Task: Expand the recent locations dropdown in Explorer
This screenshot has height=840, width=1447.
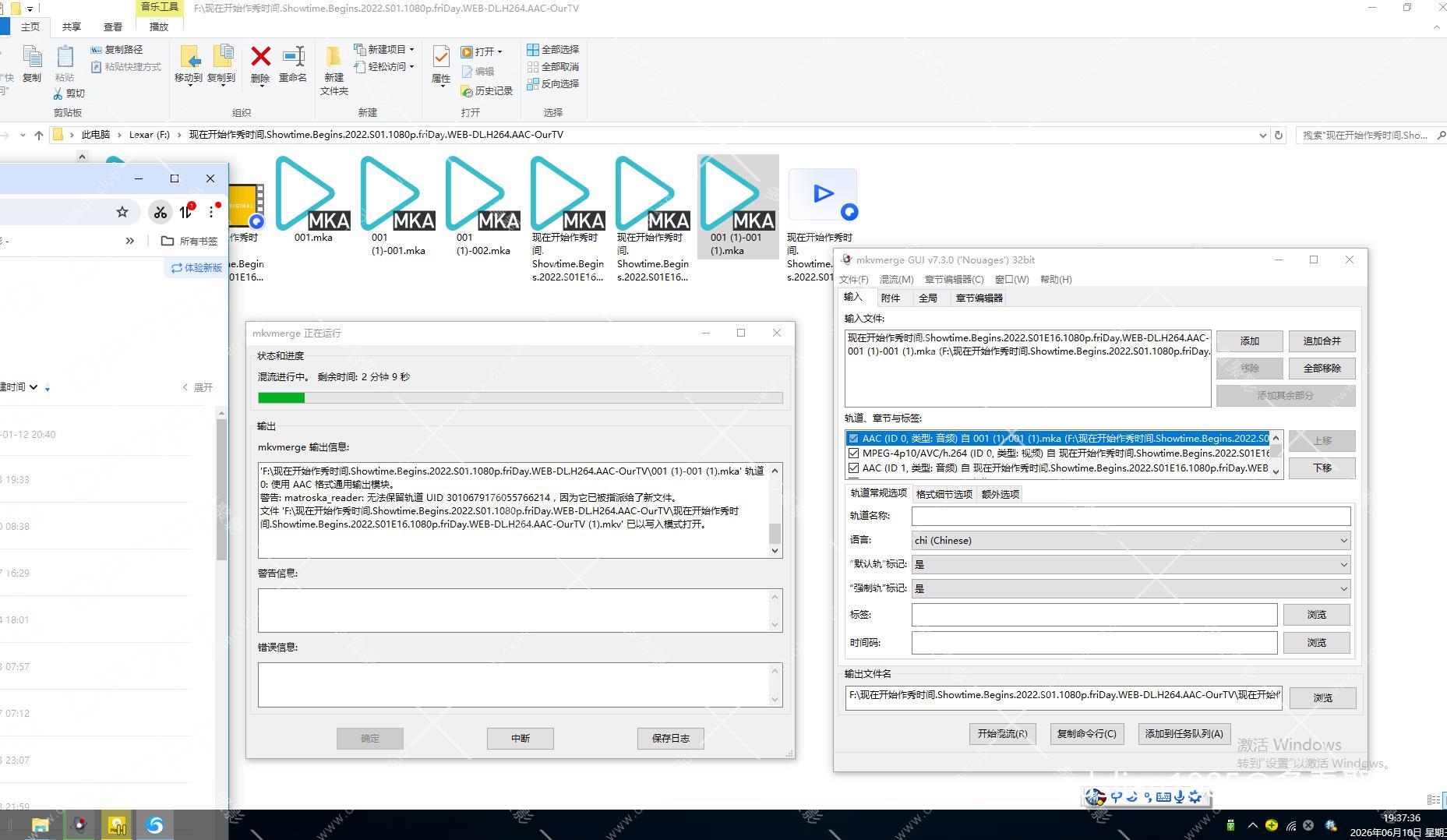Action: click(x=23, y=135)
